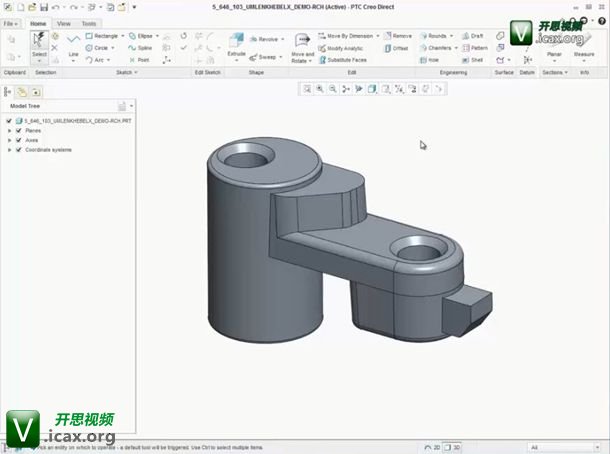Viewport: 610px width, 454px height.
Task: Toggle Coordinate systems checkbox
Action: [x=18, y=150]
